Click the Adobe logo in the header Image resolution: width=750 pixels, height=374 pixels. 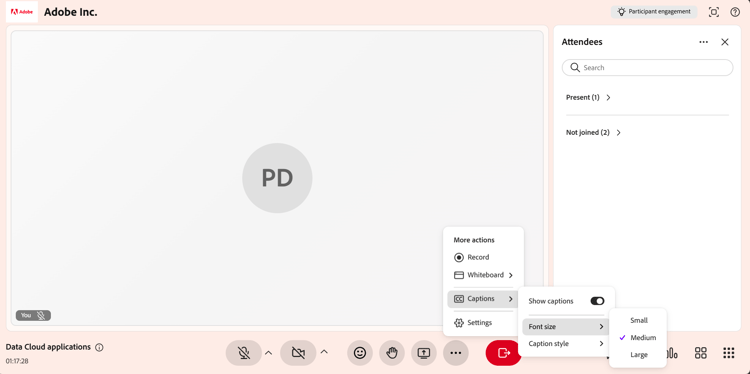tap(22, 12)
